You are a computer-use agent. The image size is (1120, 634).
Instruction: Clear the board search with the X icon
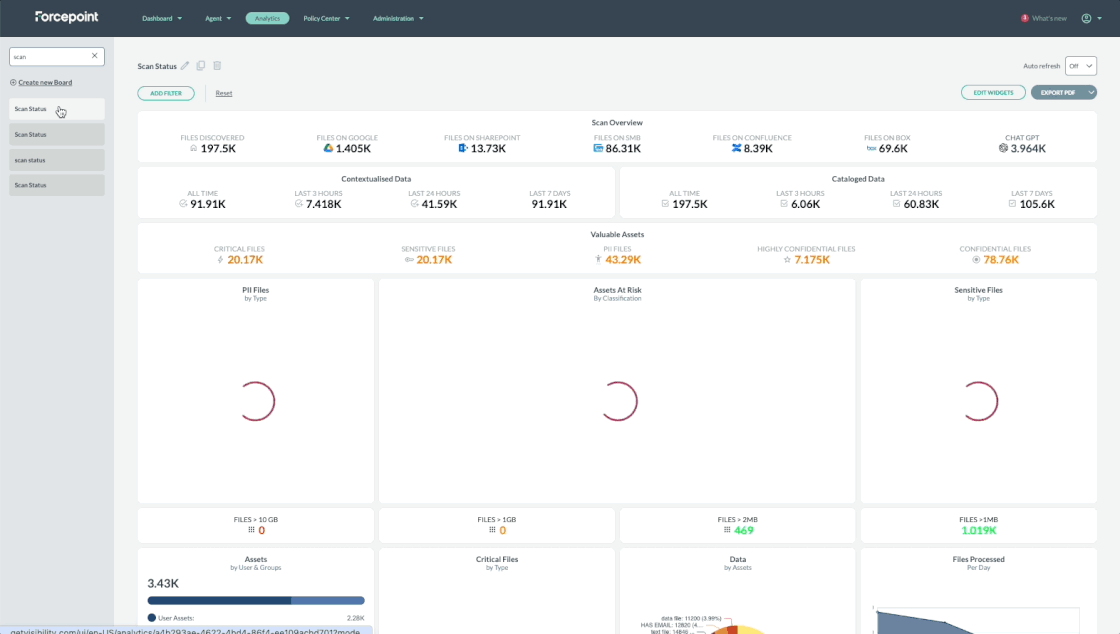coord(95,57)
